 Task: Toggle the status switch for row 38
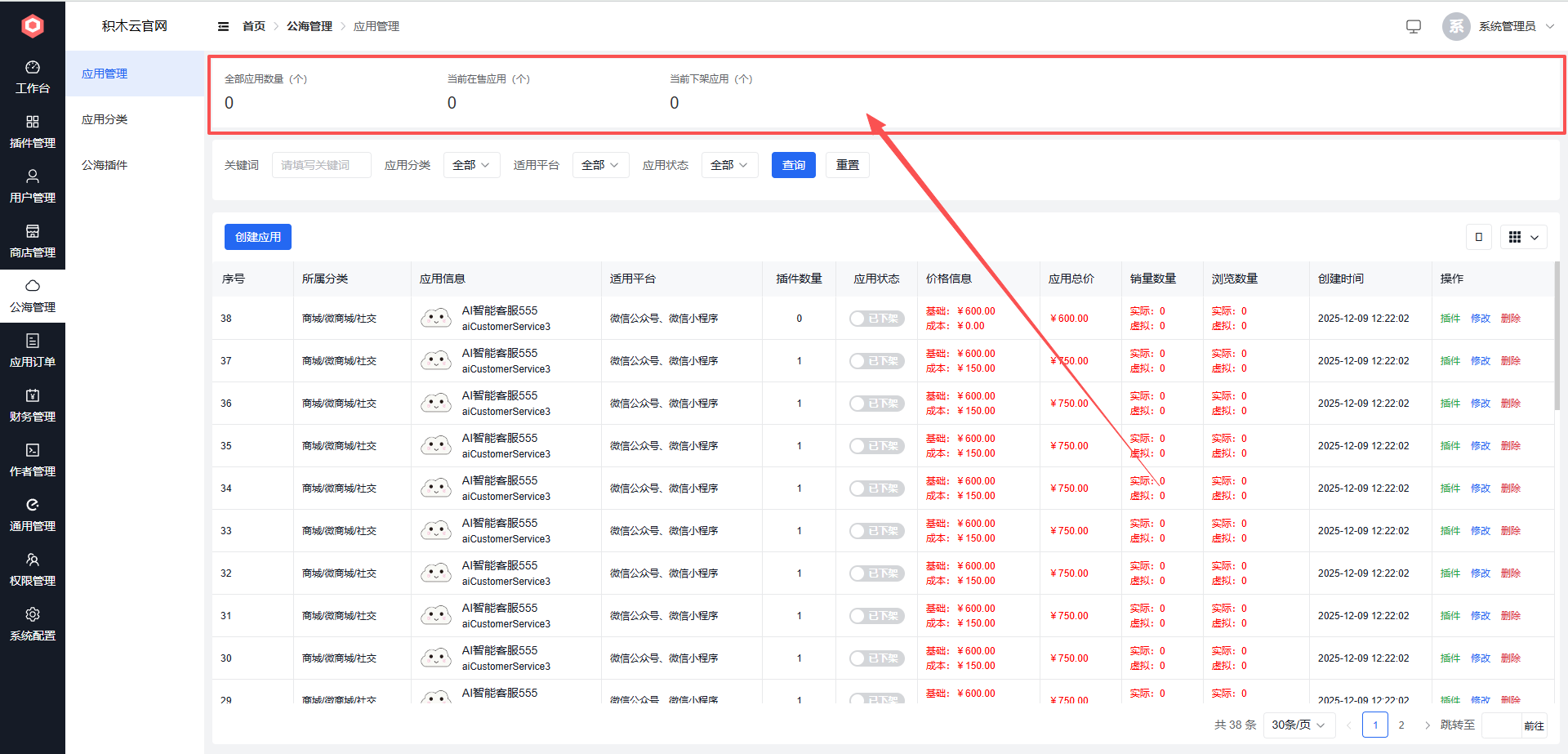[x=876, y=319]
